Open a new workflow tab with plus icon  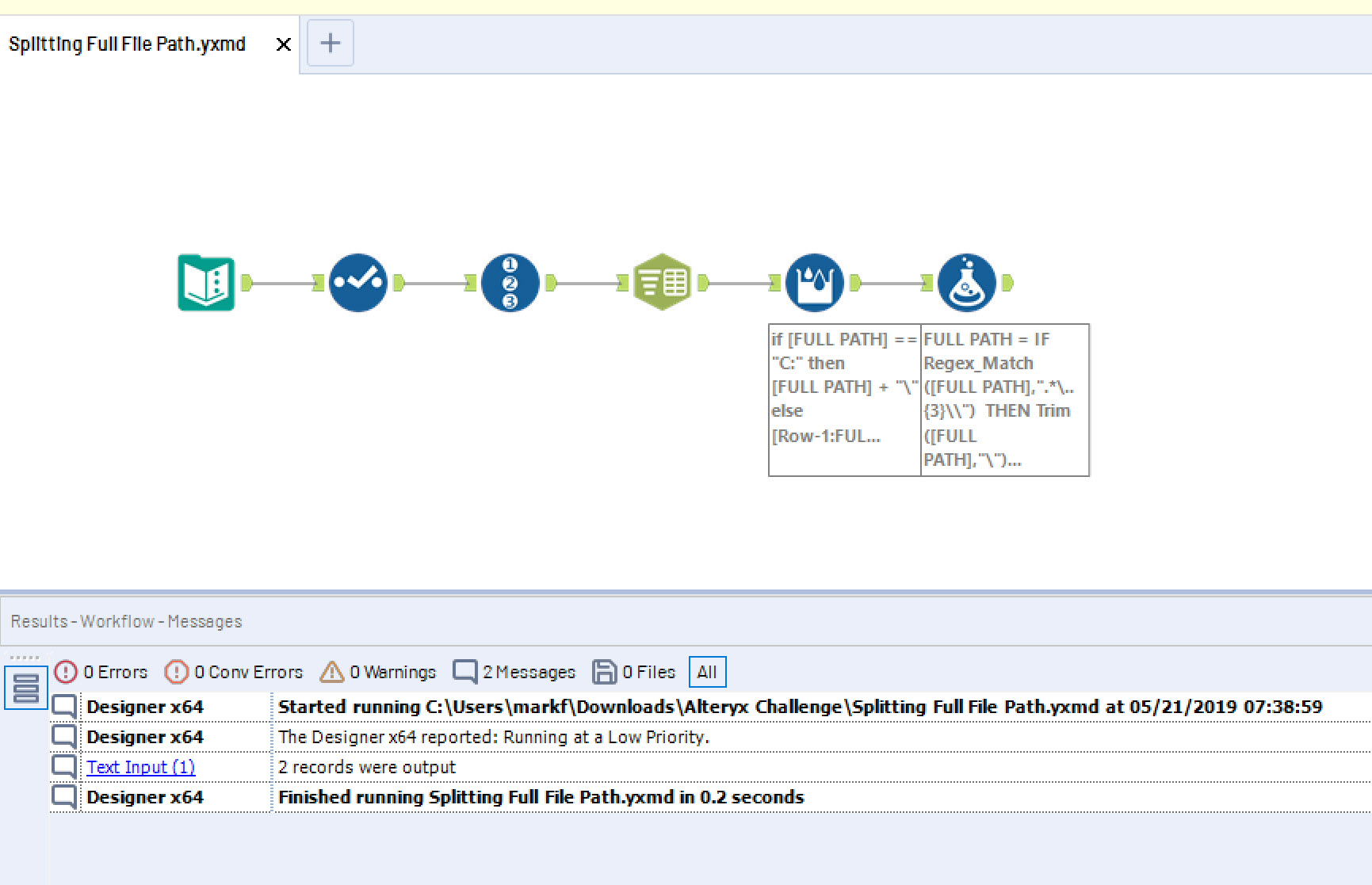coord(330,43)
